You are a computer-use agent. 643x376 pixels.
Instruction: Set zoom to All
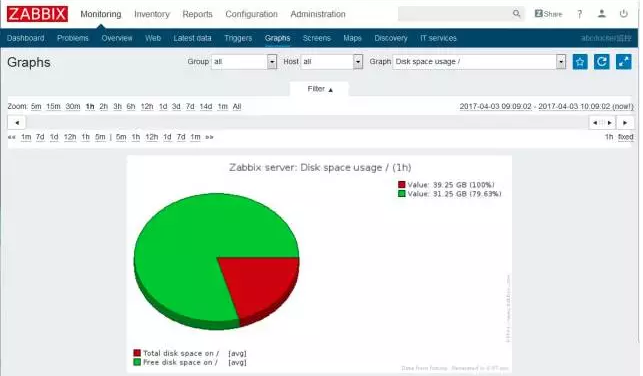tap(237, 107)
